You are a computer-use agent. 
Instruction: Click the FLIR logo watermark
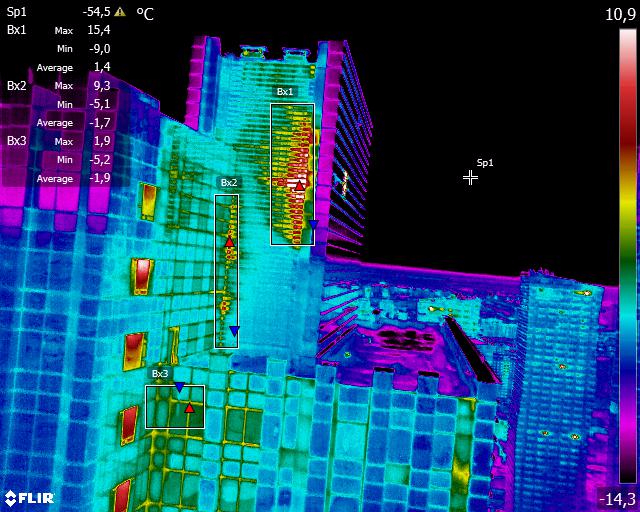[29, 497]
